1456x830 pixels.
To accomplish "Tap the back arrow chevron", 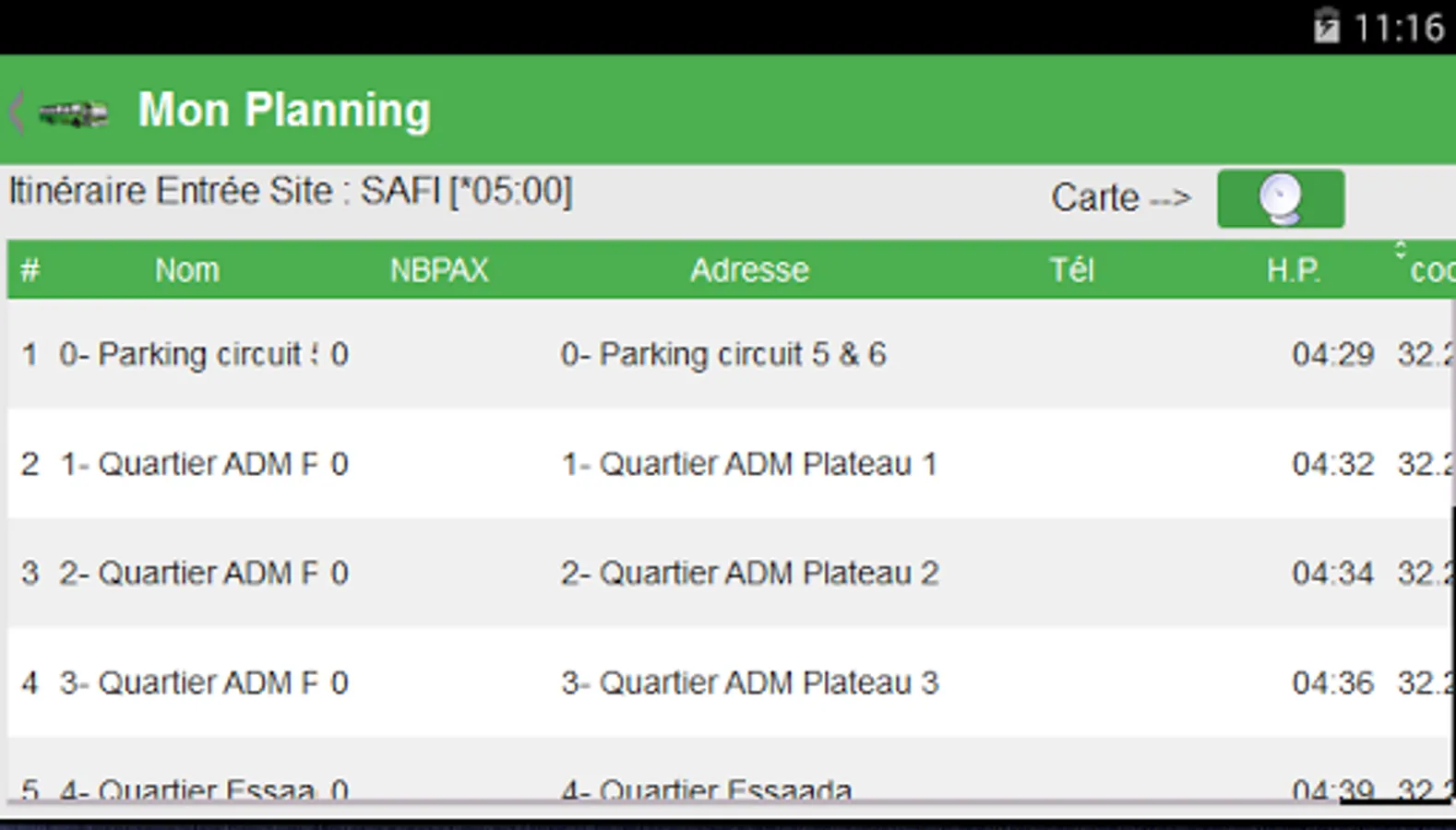I will (16, 113).
